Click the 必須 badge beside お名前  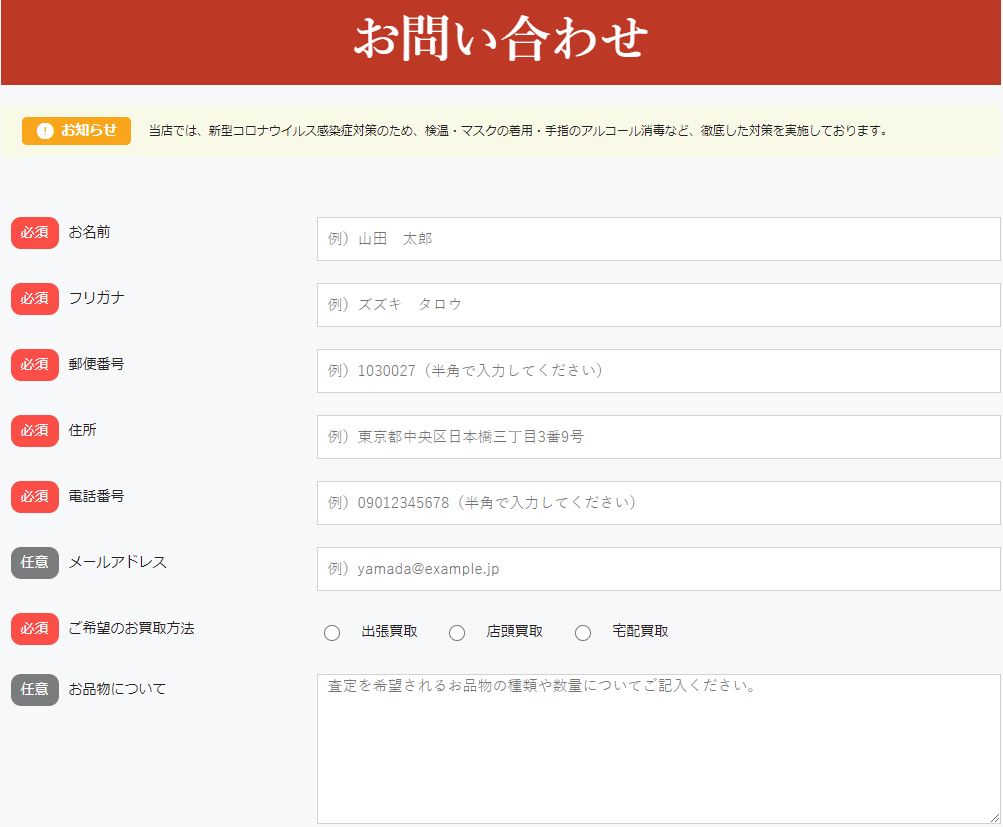click(35, 233)
